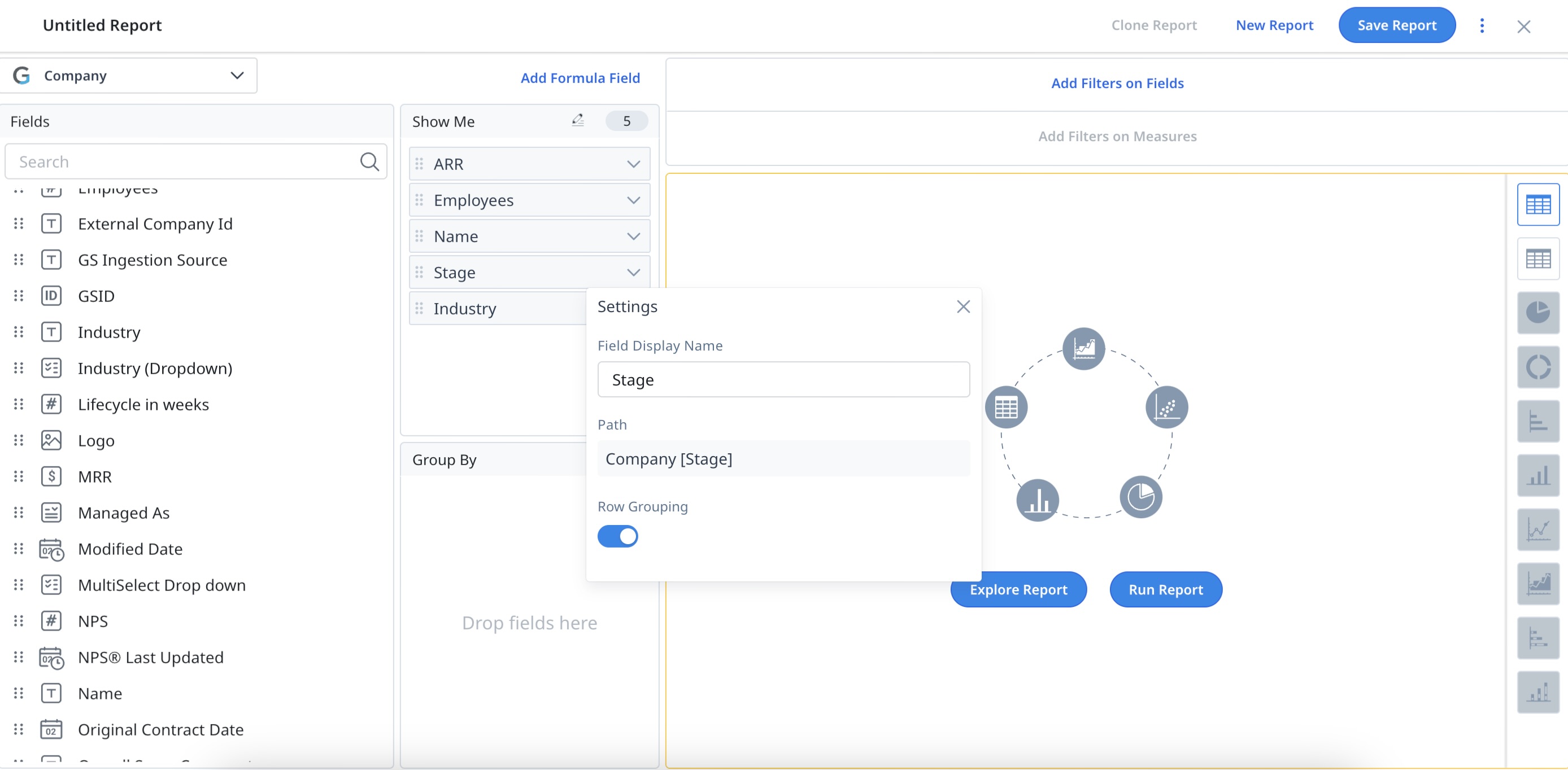Click the scatter plot circle in the illustration
The height and width of the screenshot is (770, 1568).
1166,407
